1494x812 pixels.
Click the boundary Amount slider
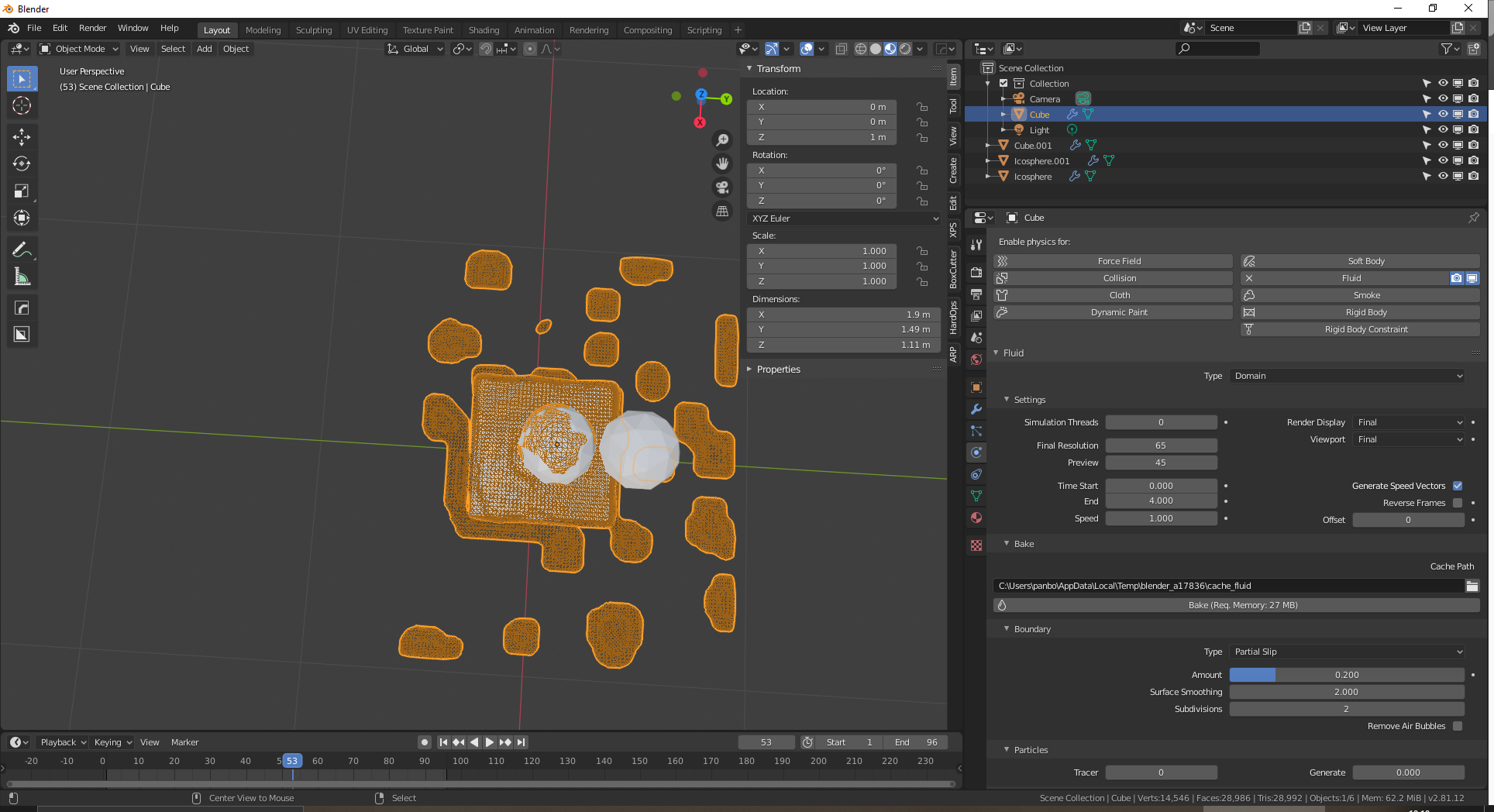pos(1347,675)
